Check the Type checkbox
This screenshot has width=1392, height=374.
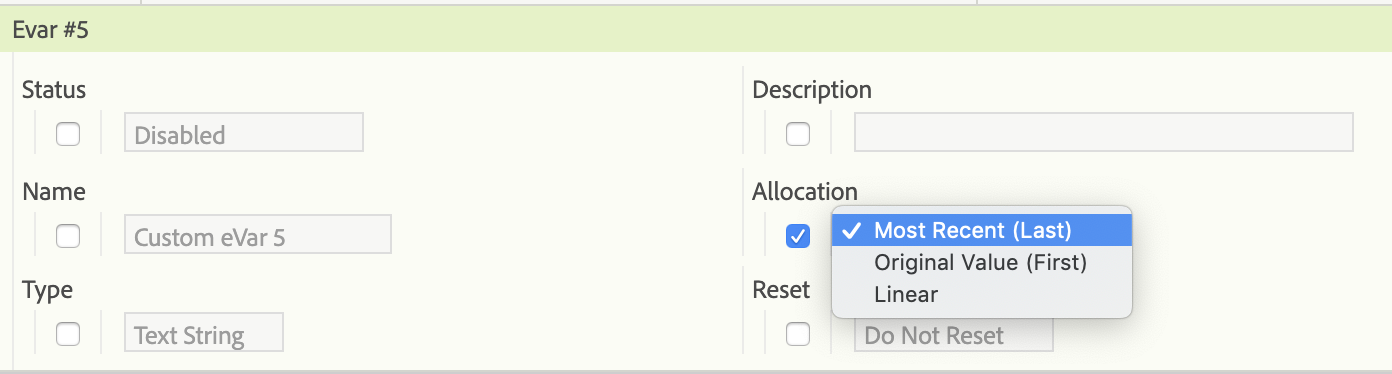[x=68, y=334]
